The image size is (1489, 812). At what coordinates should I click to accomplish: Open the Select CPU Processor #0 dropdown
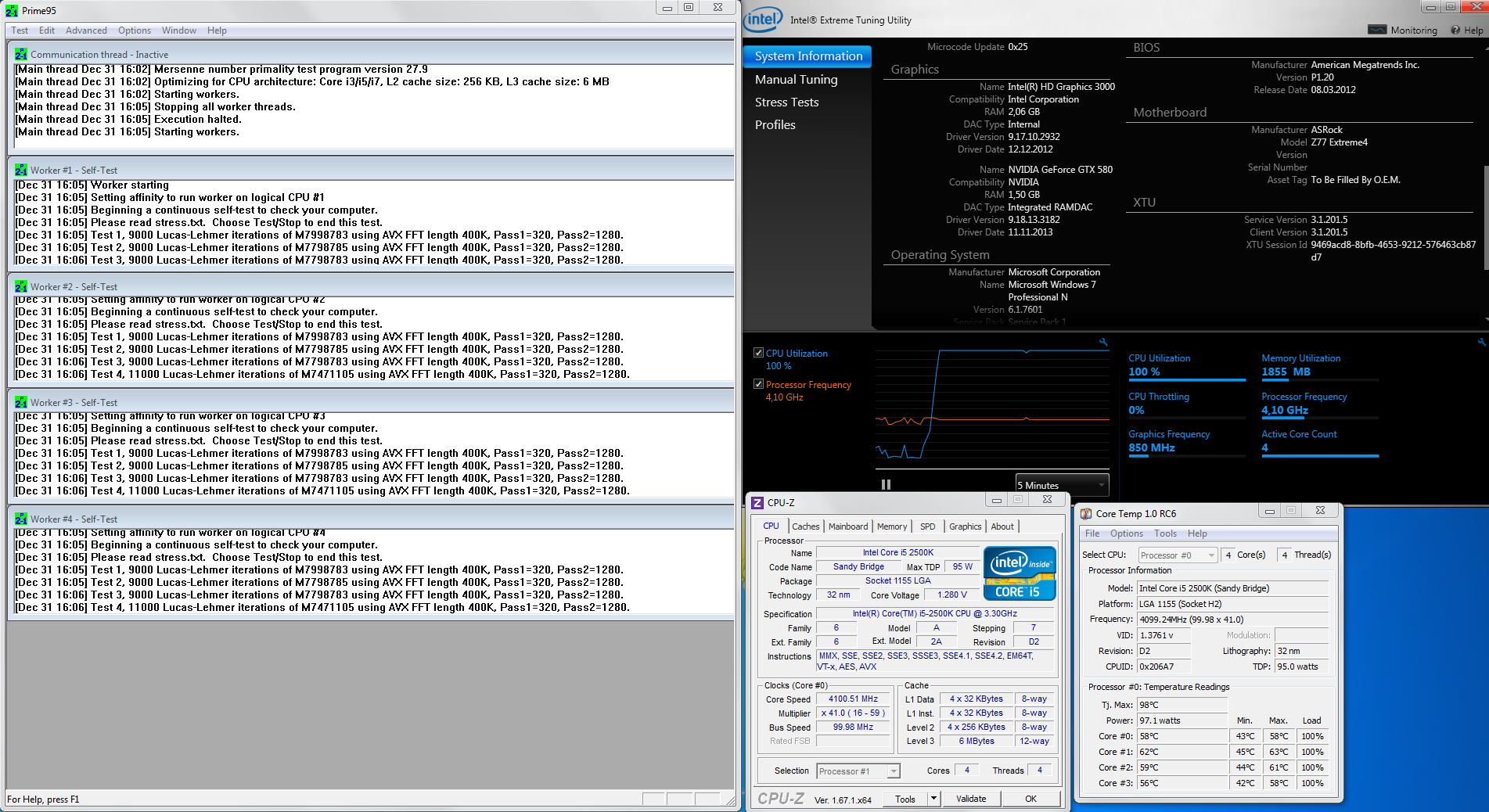point(1178,555)
